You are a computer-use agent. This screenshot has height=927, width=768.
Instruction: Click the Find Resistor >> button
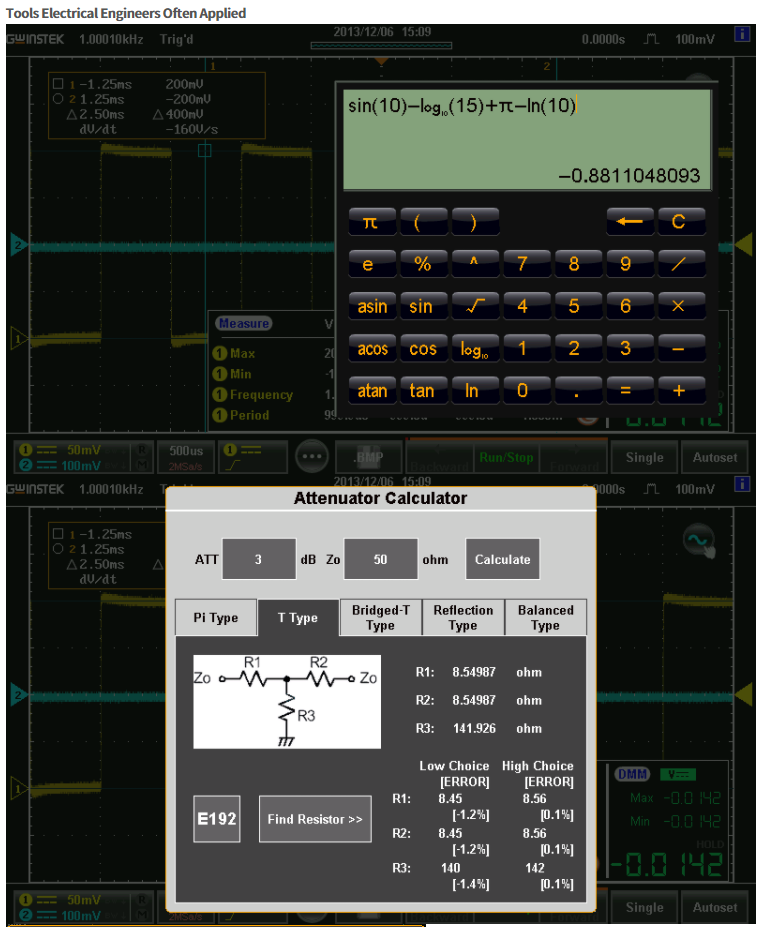point(315,819)
